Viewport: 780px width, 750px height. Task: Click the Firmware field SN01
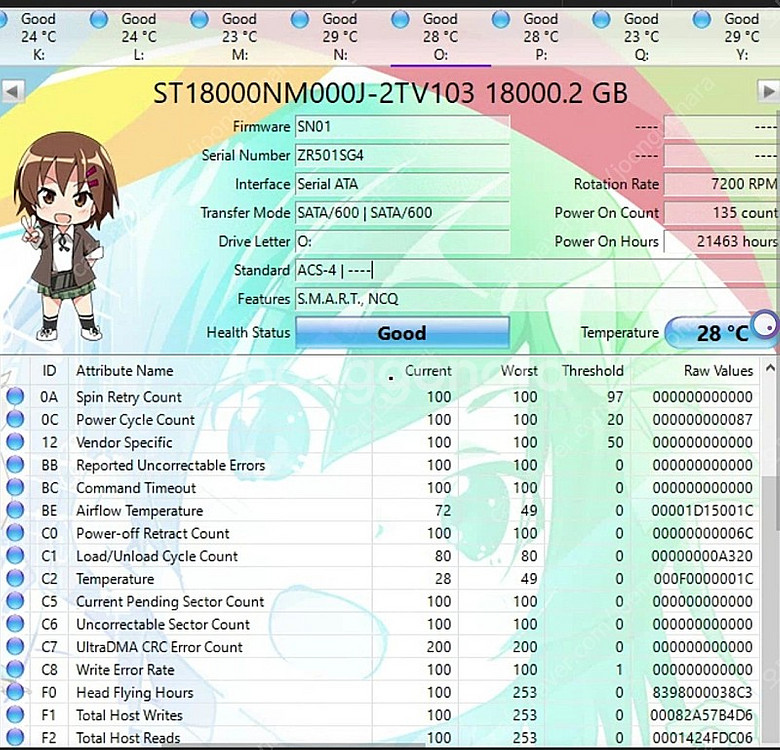pos(402,127)
